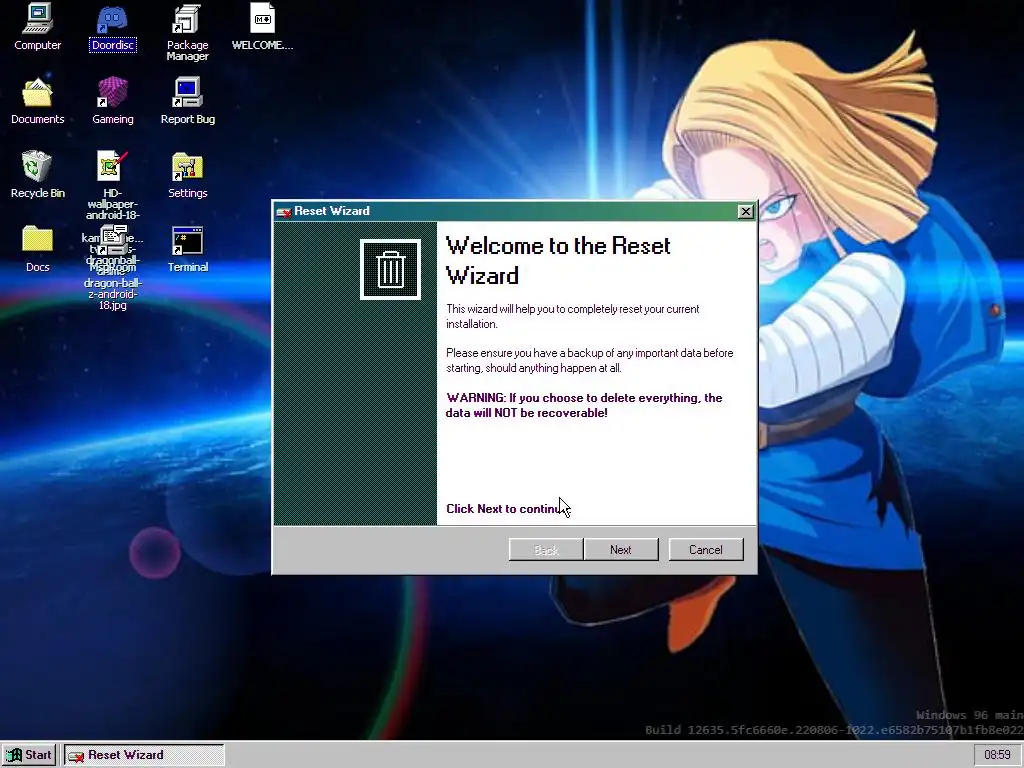The width and height of the screenshot is (1024, 768).
Task: Click the WARNING data not recoverable text
Action: 584,405
